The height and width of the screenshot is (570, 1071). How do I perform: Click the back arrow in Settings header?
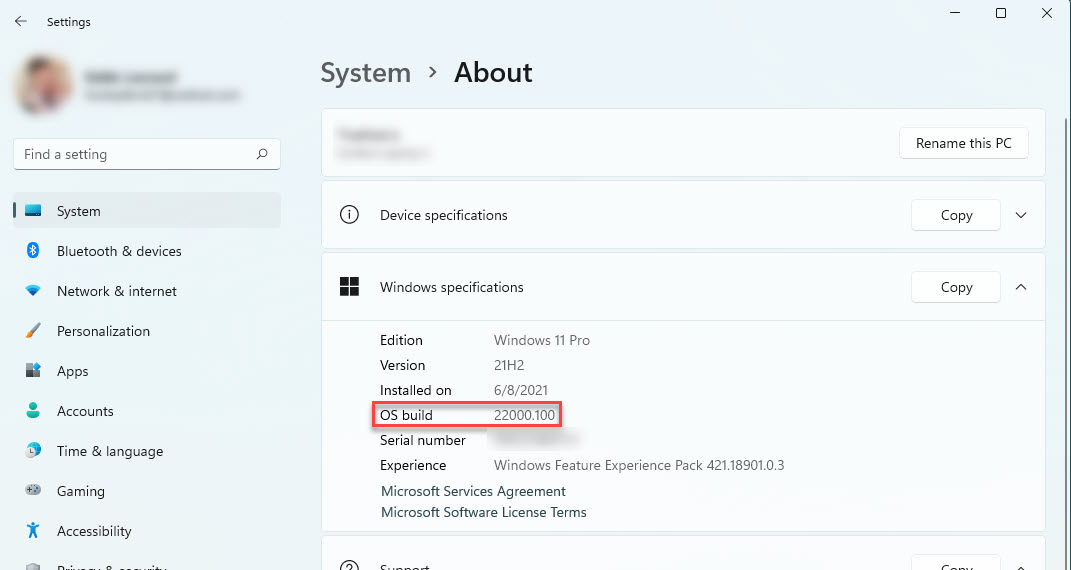pos(20,21)
